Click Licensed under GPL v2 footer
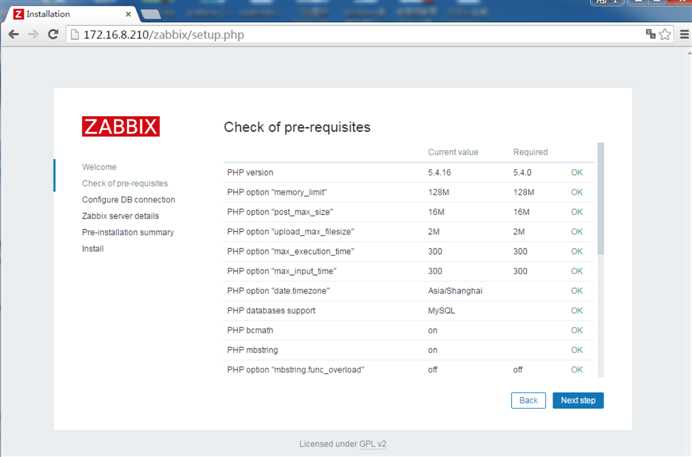 [x=342, y=444]
